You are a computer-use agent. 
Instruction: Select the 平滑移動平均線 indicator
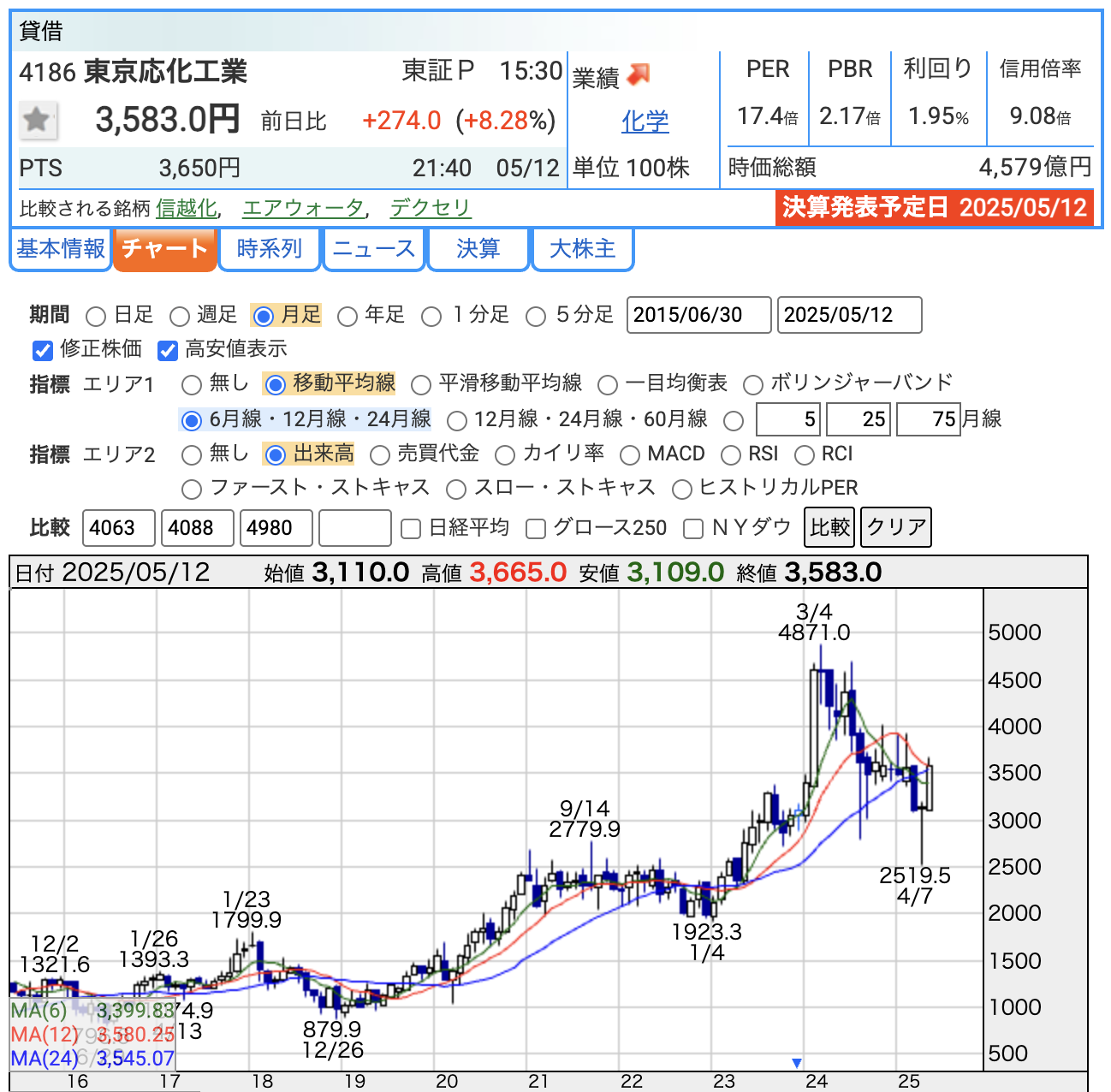point(420,385)
